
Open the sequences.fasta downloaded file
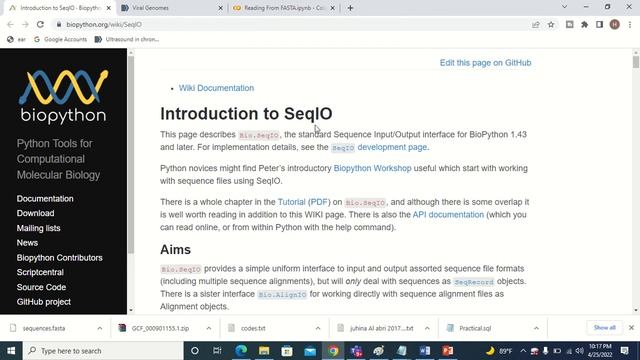pyautogui.click(x=44, y=328)
